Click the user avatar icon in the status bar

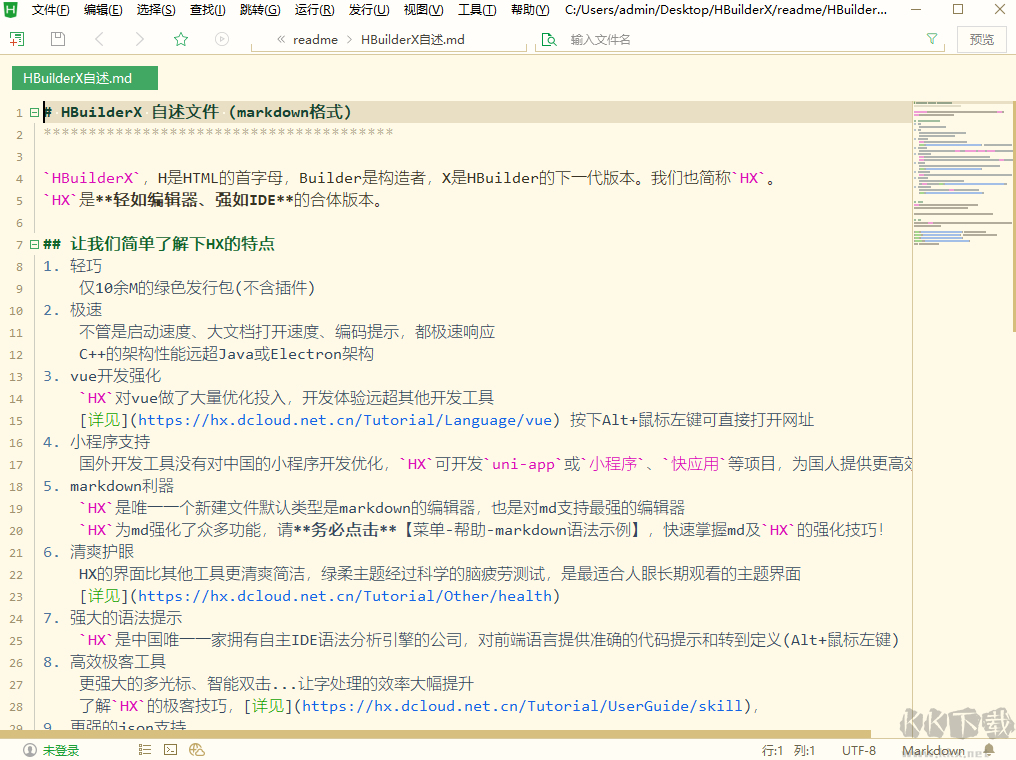pos(30,750)
